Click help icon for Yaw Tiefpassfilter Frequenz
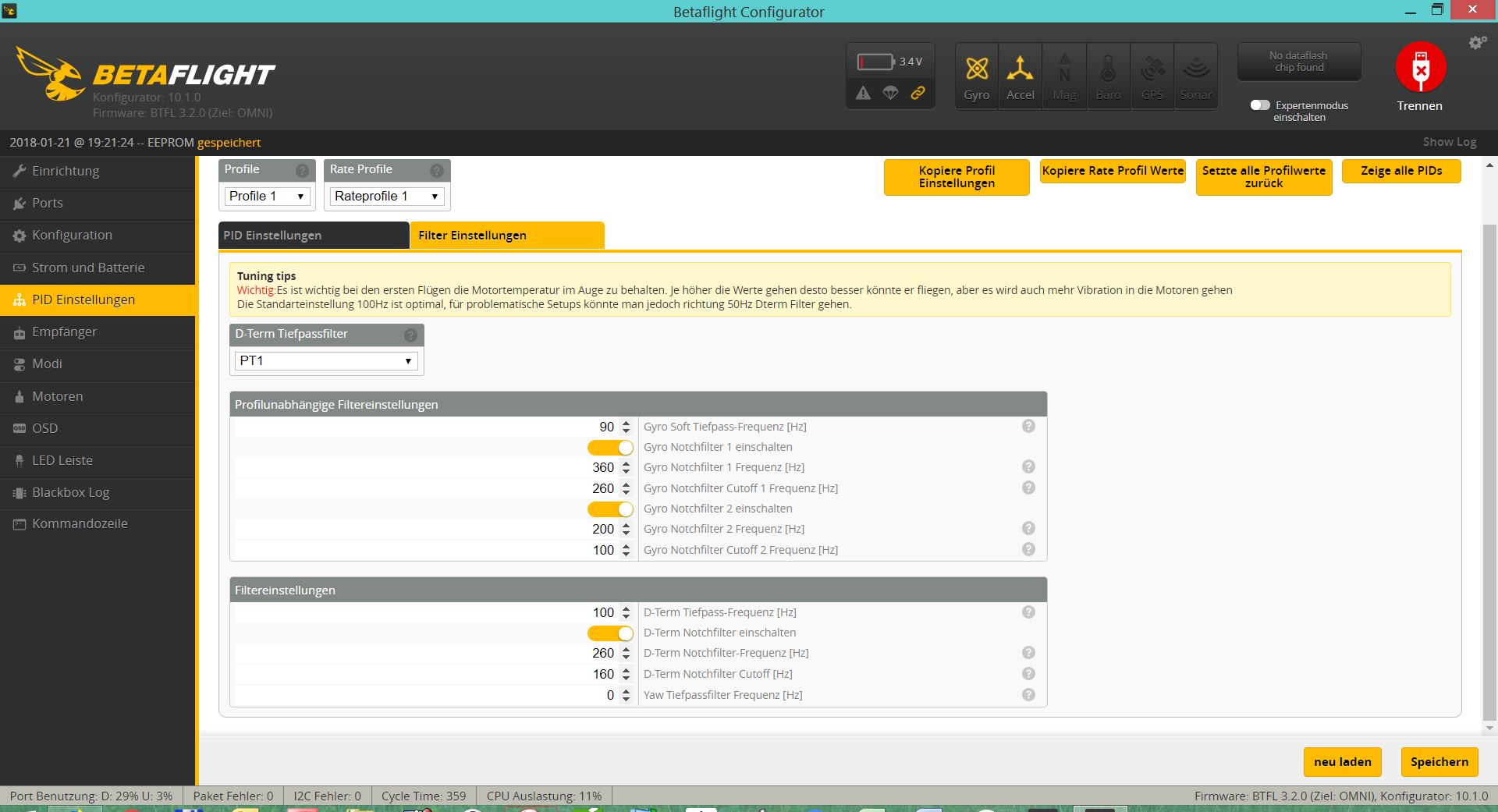Image resolution: width=1498 pixels, height=812 pixels. point(1028,694)
